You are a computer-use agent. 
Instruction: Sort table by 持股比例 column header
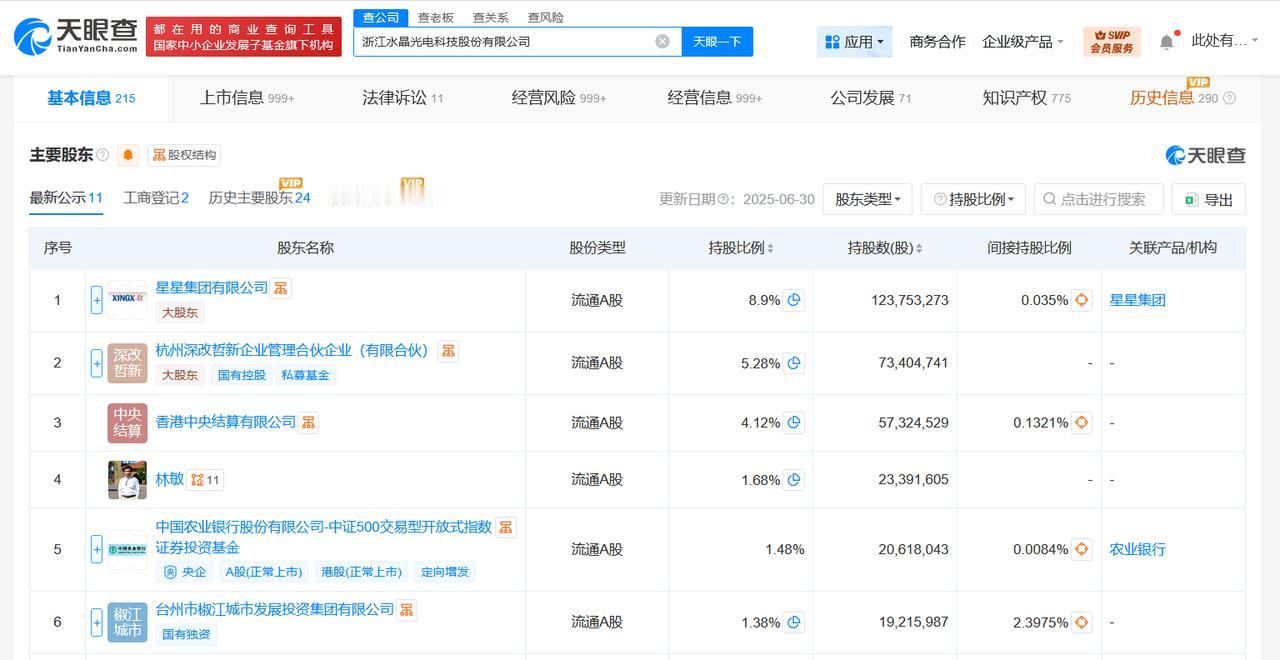click(x=741, y=248)
